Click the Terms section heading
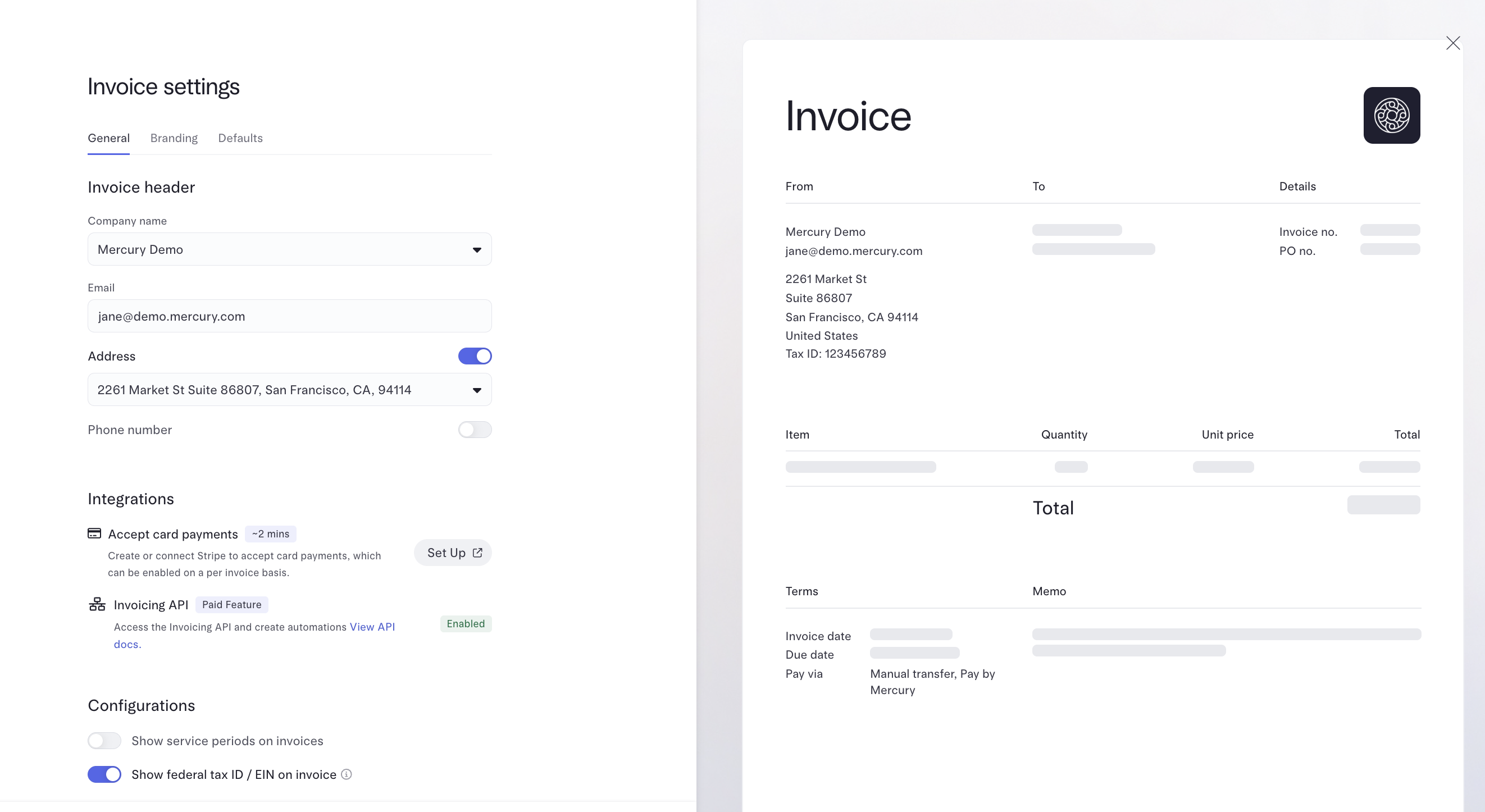The image size is (1485, 812). pyautogui.click(x=801, y=591)
